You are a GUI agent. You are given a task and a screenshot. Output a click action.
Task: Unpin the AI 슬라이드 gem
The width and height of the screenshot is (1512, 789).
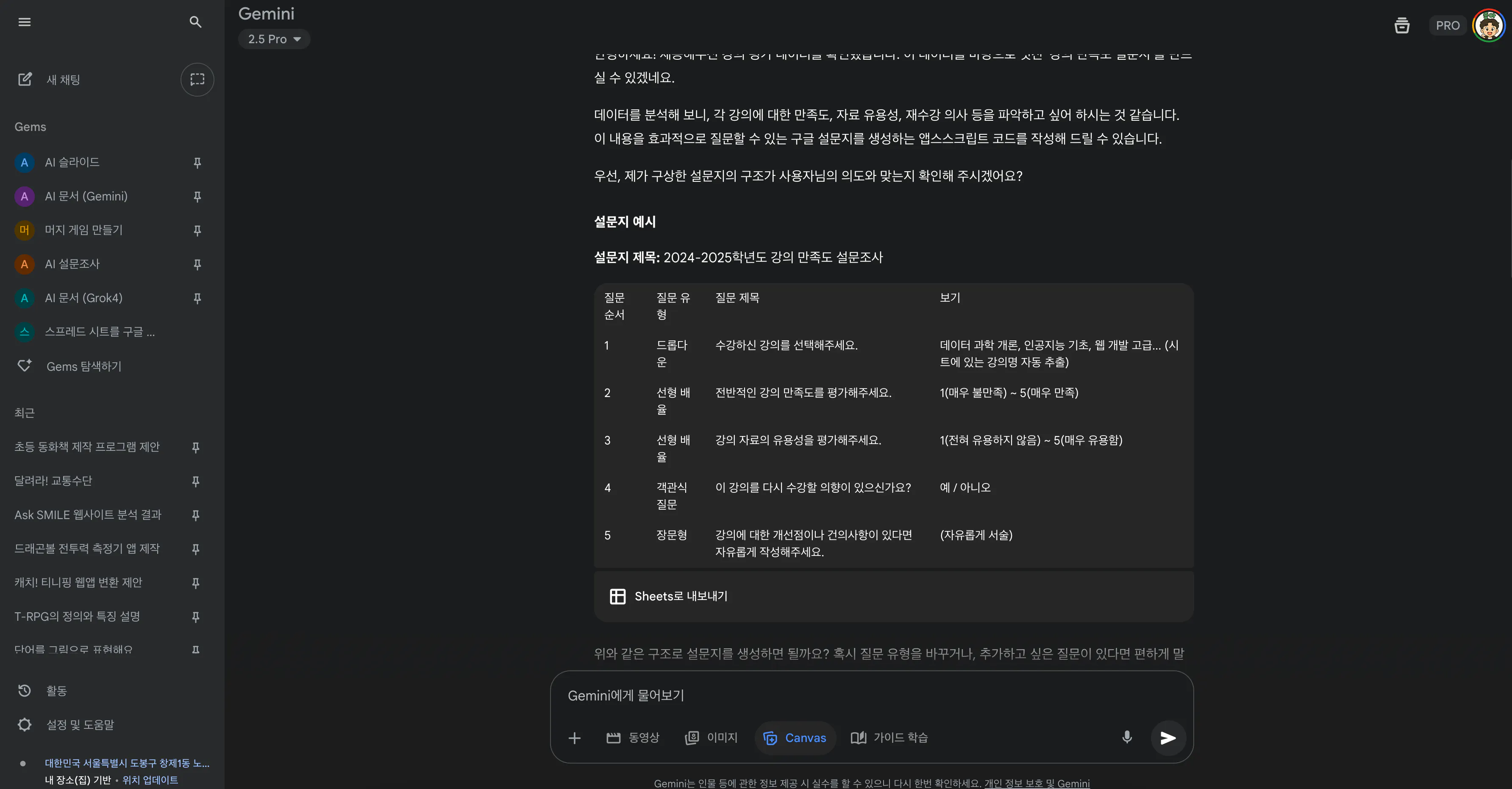[197, 163]
